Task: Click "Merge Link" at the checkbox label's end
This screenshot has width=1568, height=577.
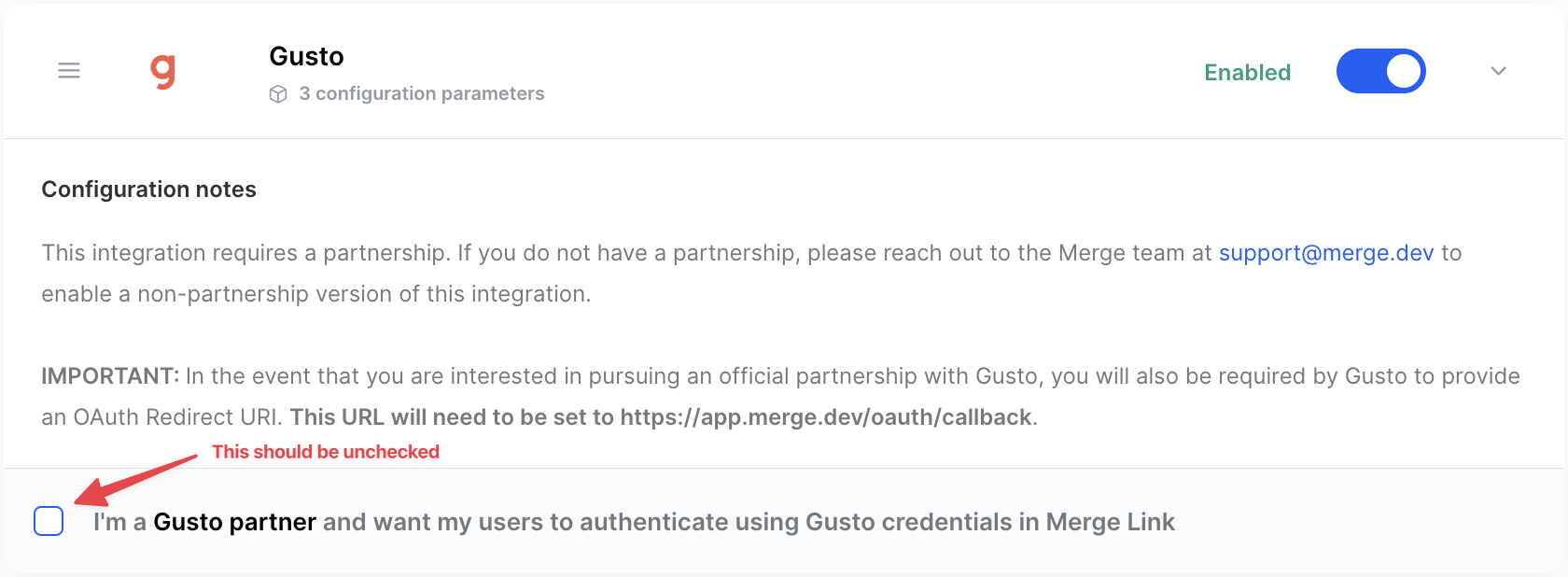Action: click(1110, 522)
